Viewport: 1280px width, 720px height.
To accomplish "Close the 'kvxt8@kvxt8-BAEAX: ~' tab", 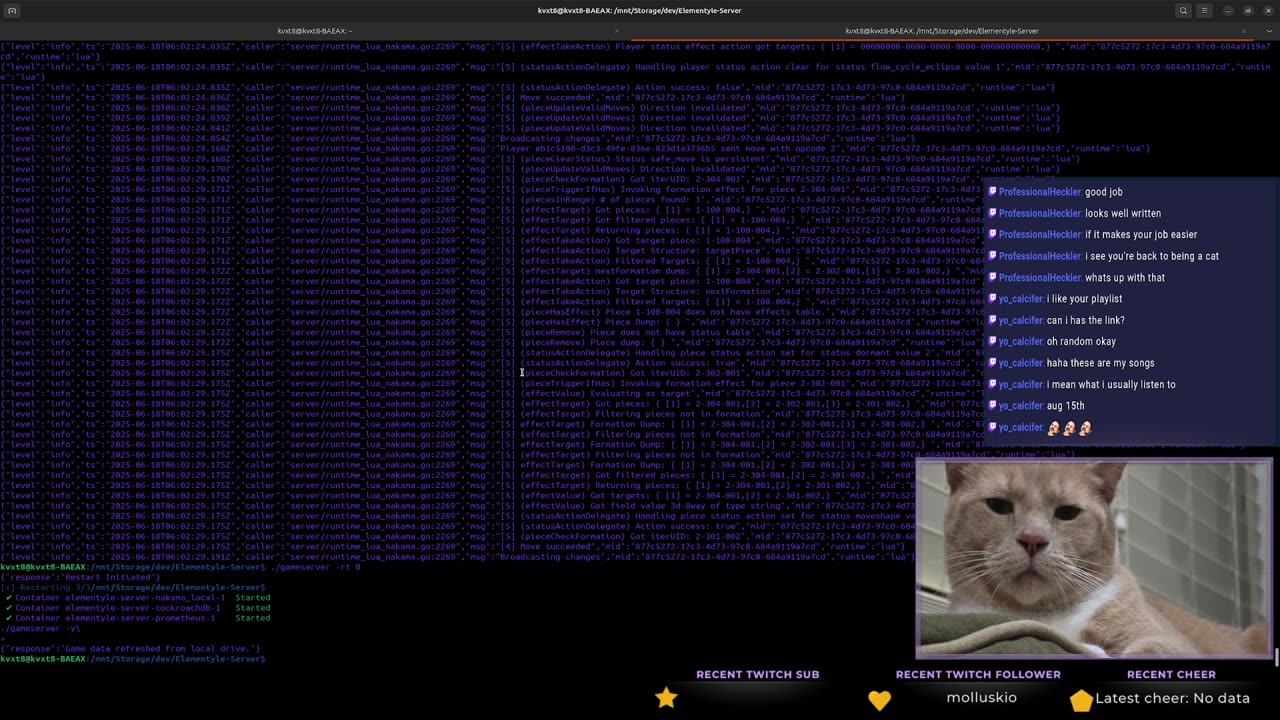I will pyautogui.click(x=616, y=31).
